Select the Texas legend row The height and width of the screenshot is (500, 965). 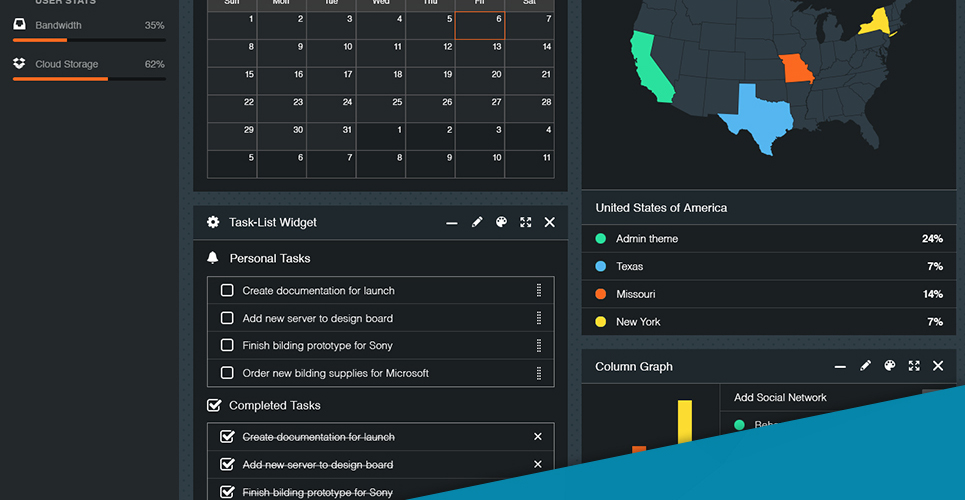point(769,266)
